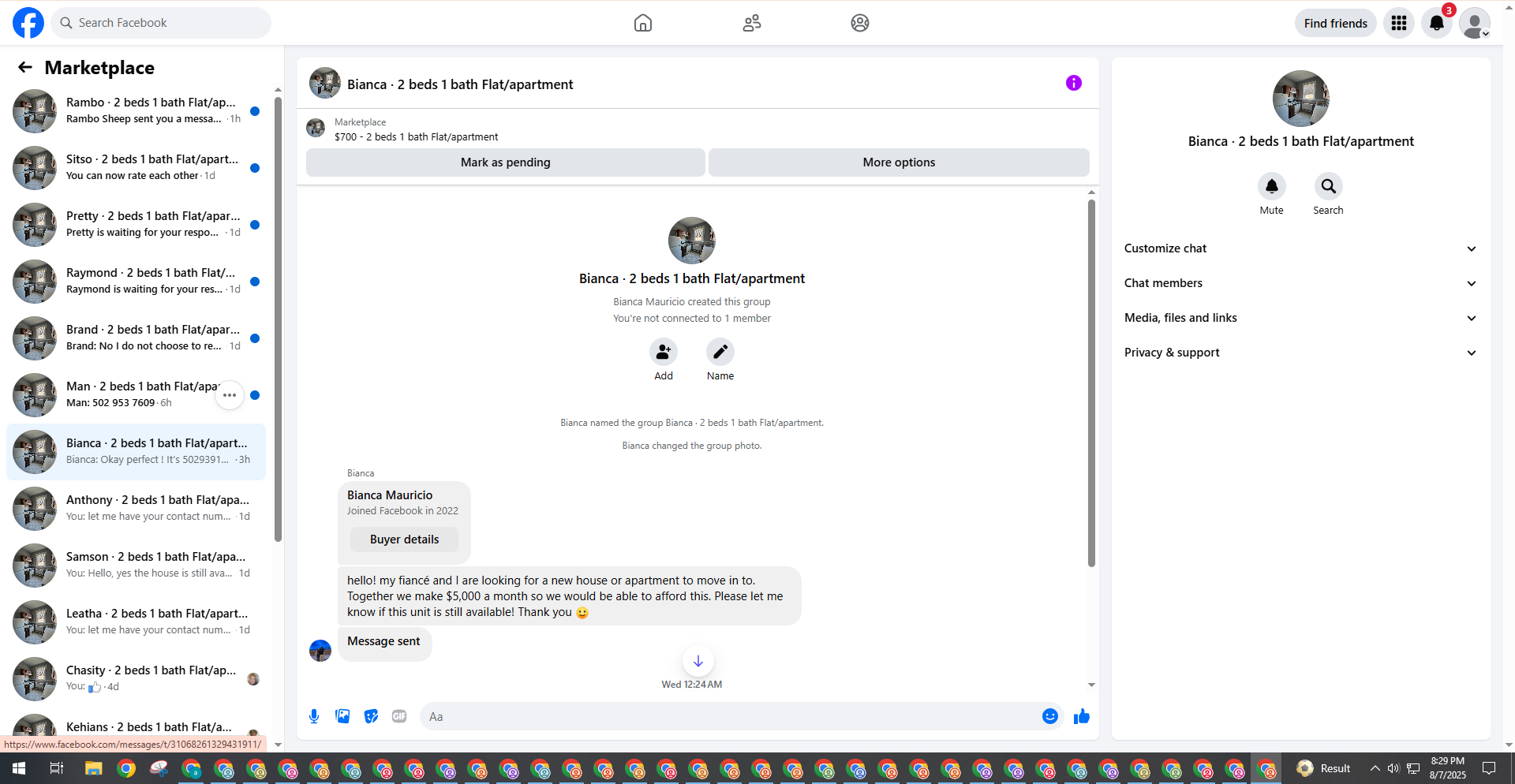
Task: Expand the Privacy & support section
Action: pyautogui.click(x=1301, y=353)
